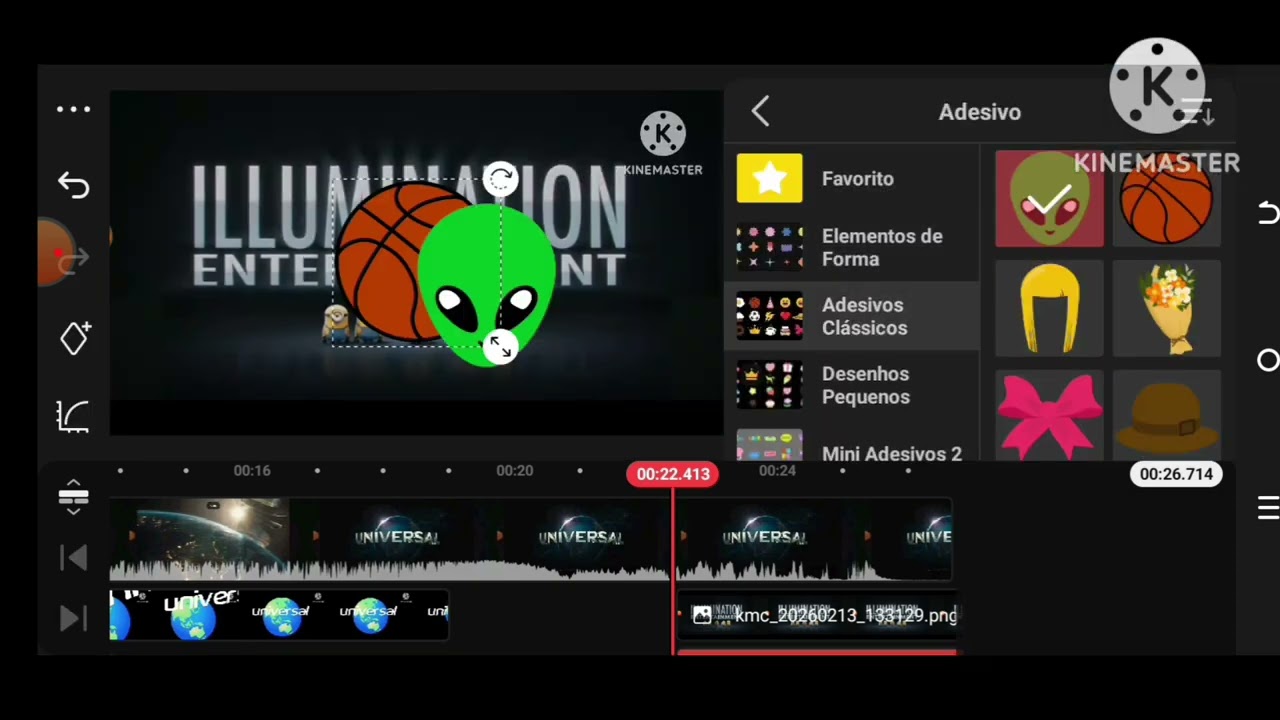Select the Mini Adesivos 2 category
Screen dimensions: 1280x720
pyautogui.click(x=852, y=445)
